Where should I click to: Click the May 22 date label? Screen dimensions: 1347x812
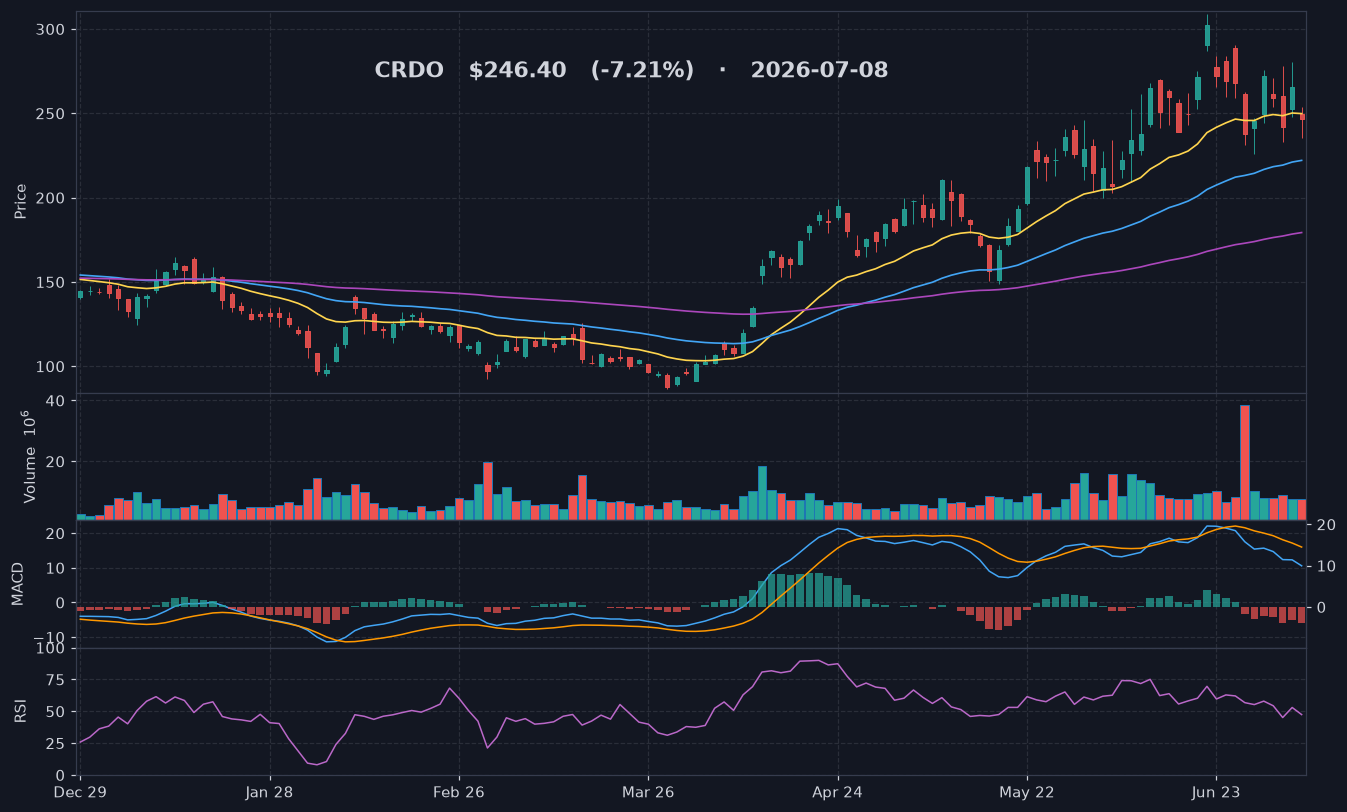1027,790
